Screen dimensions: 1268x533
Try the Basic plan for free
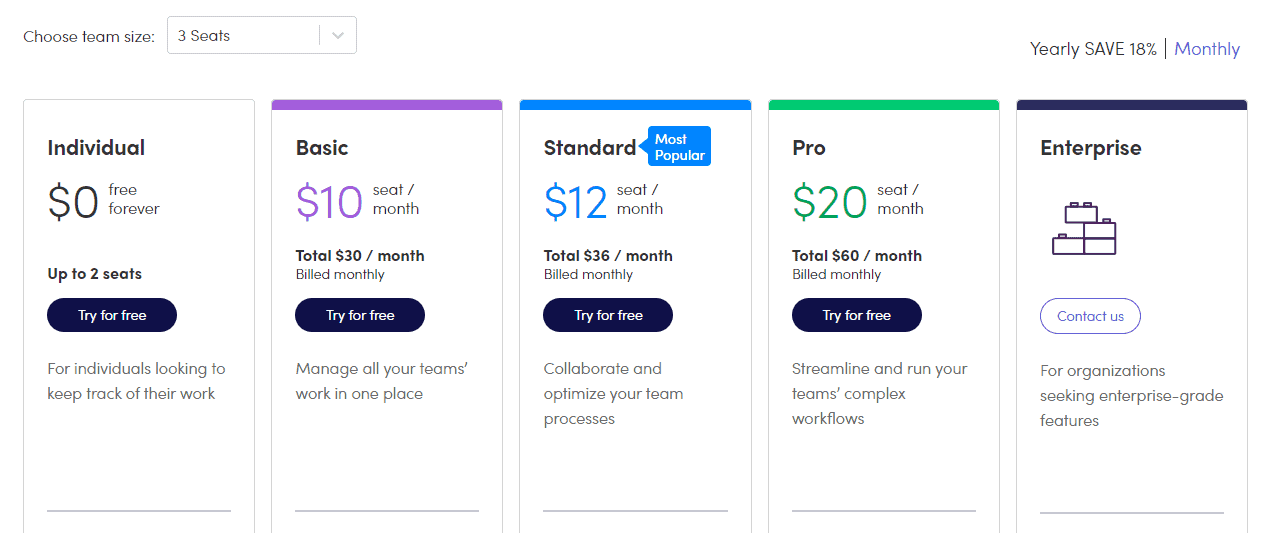360,315
